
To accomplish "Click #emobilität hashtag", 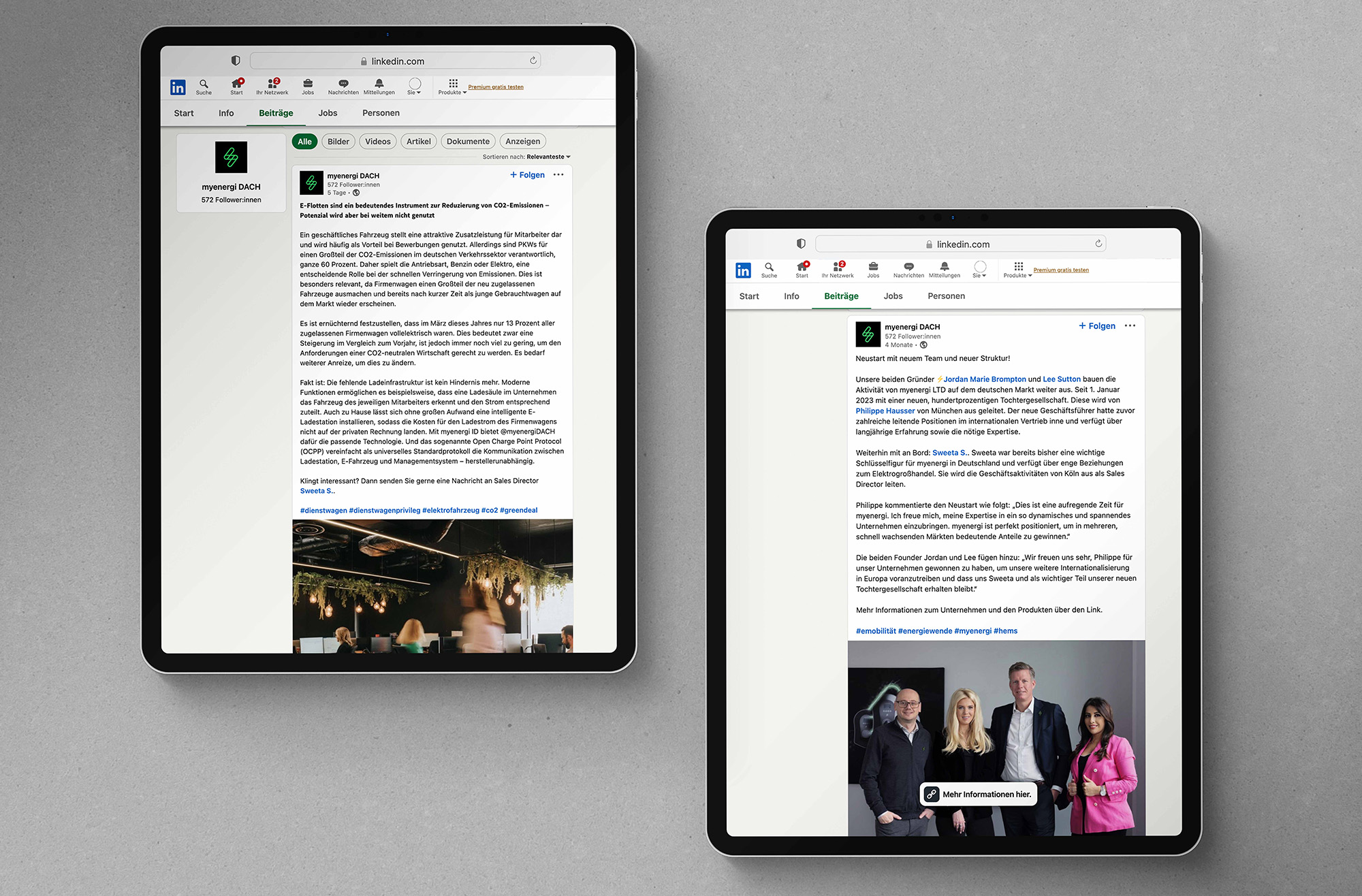I will (x=876, y=631).
